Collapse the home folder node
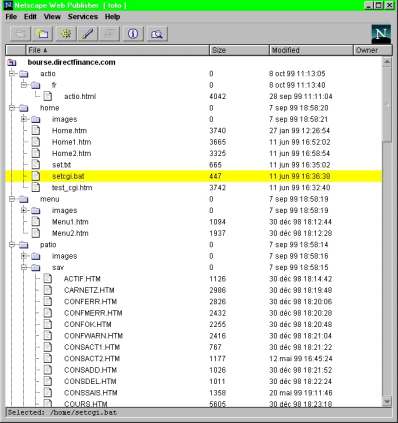 click(x=12, y=108)
